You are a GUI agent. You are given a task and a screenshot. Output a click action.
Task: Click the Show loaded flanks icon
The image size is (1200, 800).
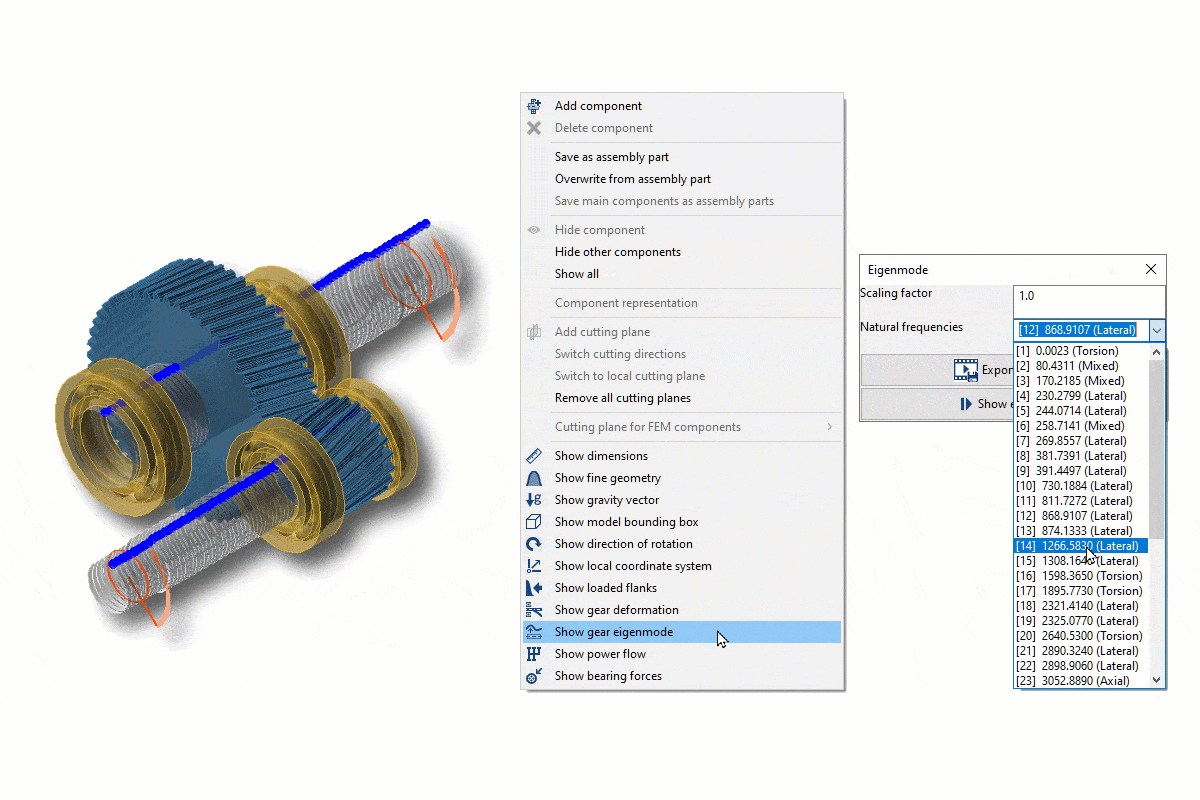coord(534,588)
